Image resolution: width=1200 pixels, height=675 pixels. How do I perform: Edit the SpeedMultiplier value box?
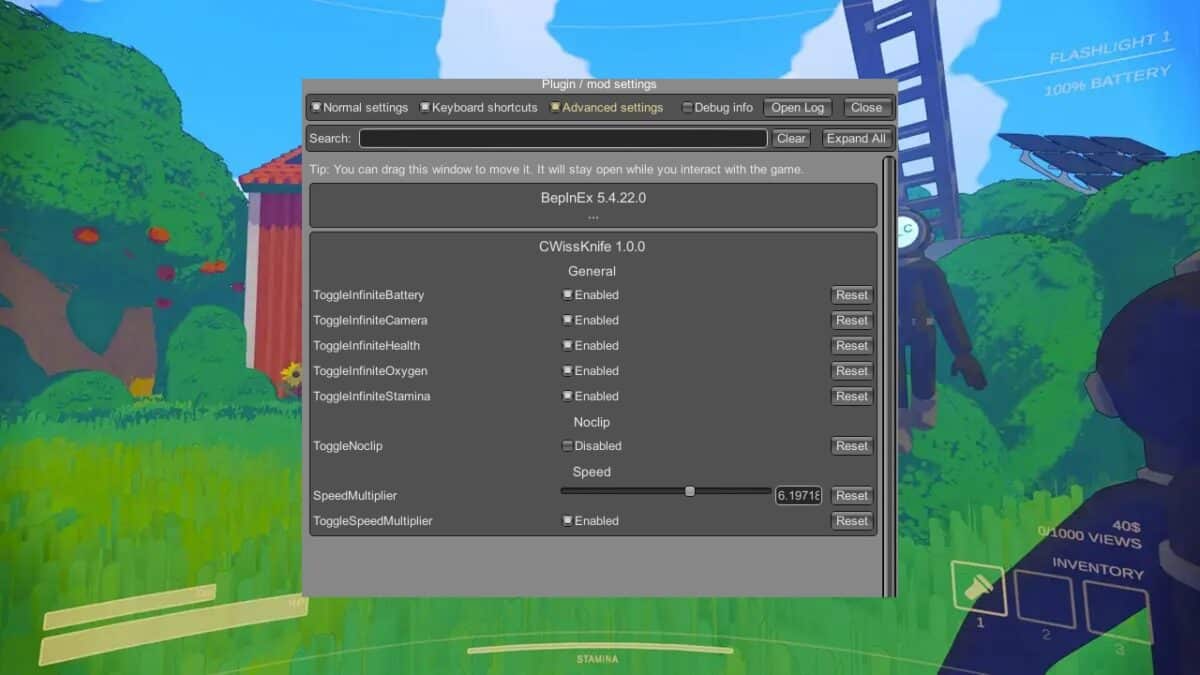(x=798, y=495)
